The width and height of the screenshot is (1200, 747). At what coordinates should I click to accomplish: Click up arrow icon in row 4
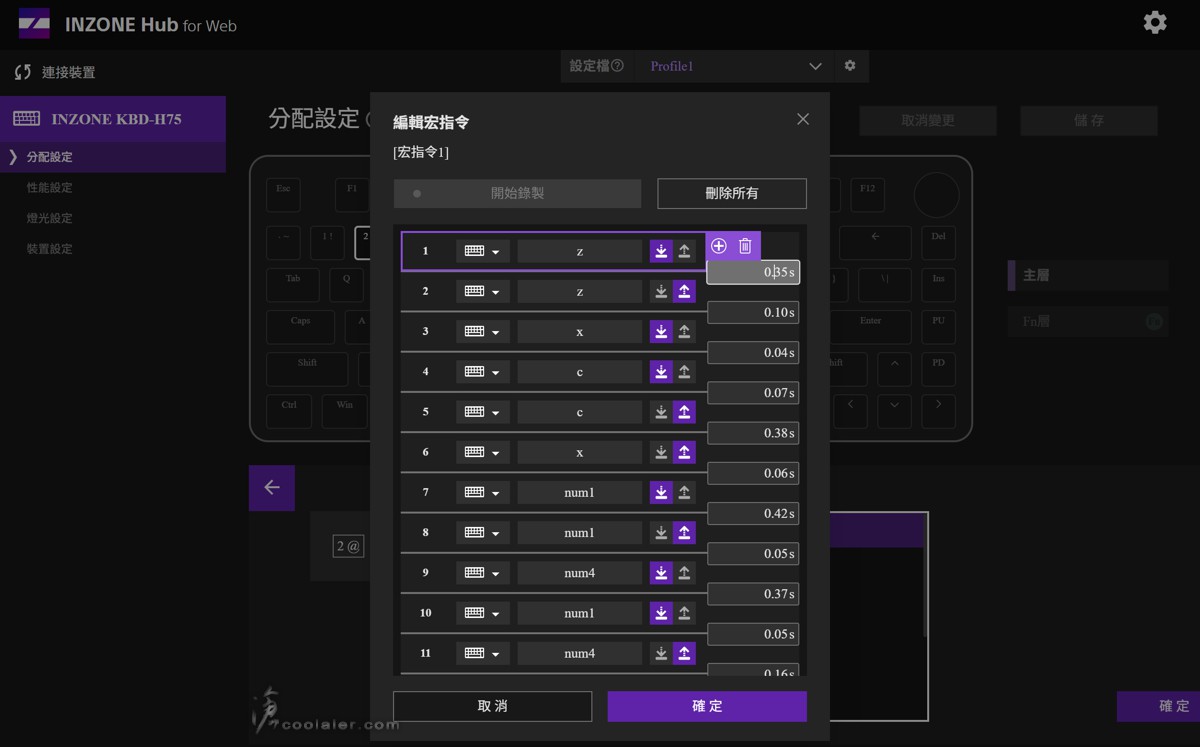tap(684, 372)
